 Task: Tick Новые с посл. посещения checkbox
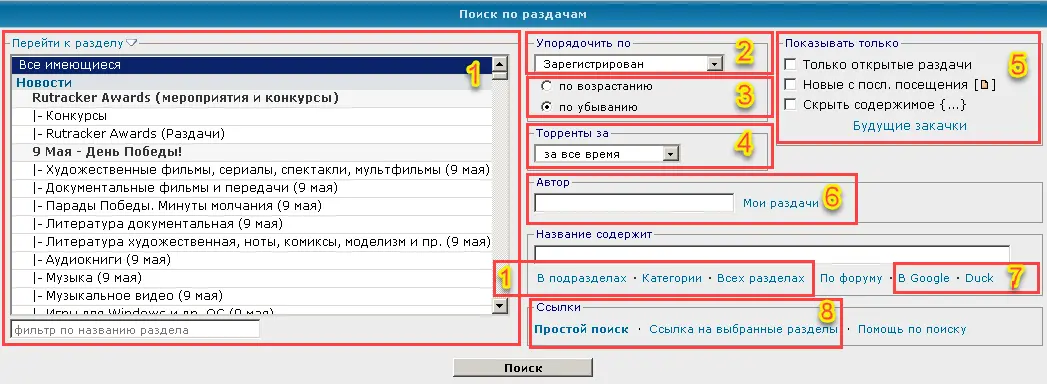point(791,85)
